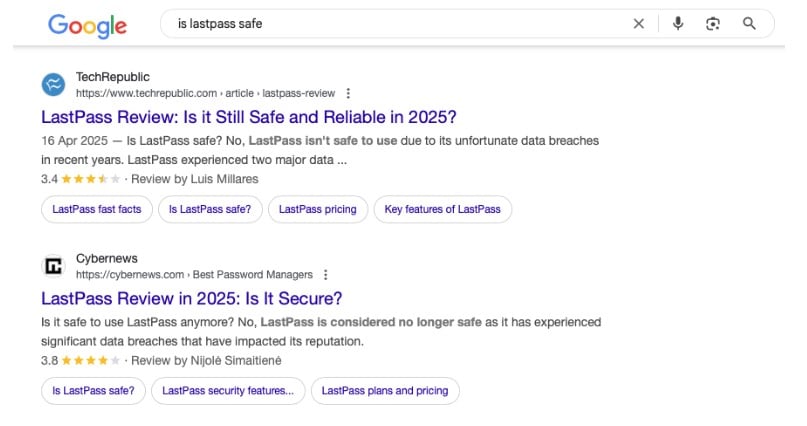The width and height of the screenshot is (807, 426).
Task: Select the 'LastPass pricing' chip
Action: (318, 209)
